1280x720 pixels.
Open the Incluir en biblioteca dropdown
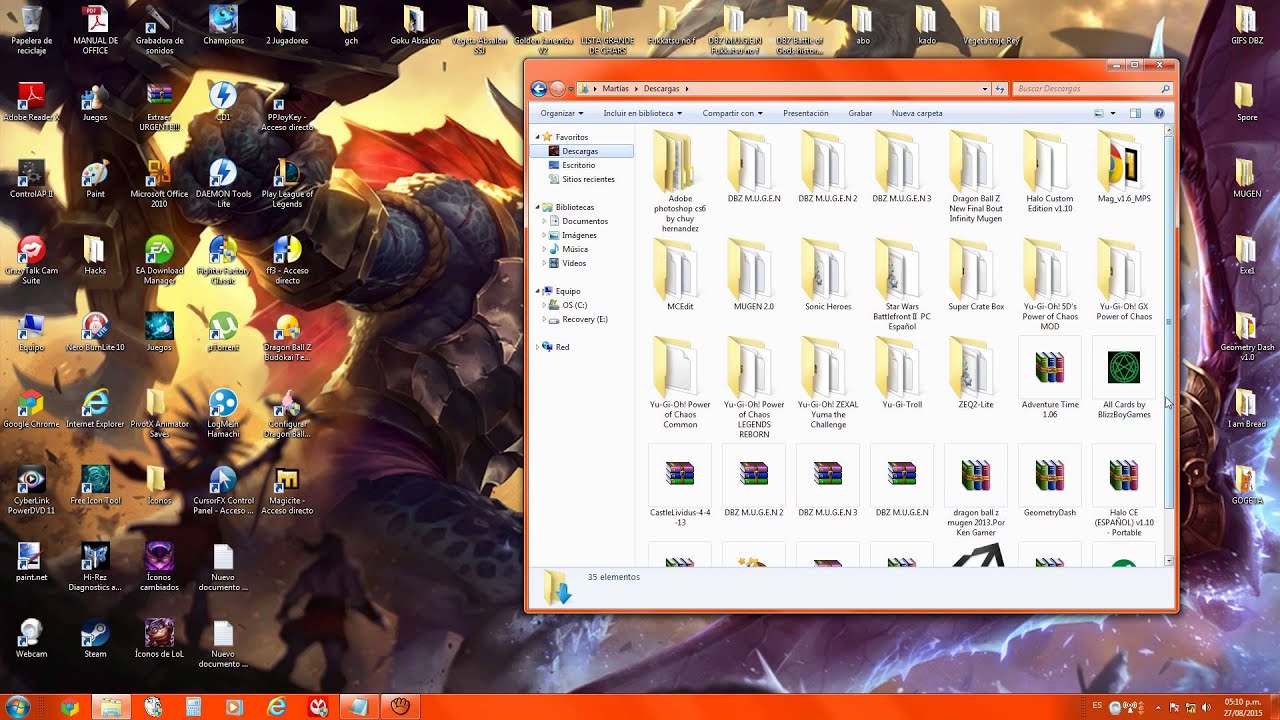[643, 113]
